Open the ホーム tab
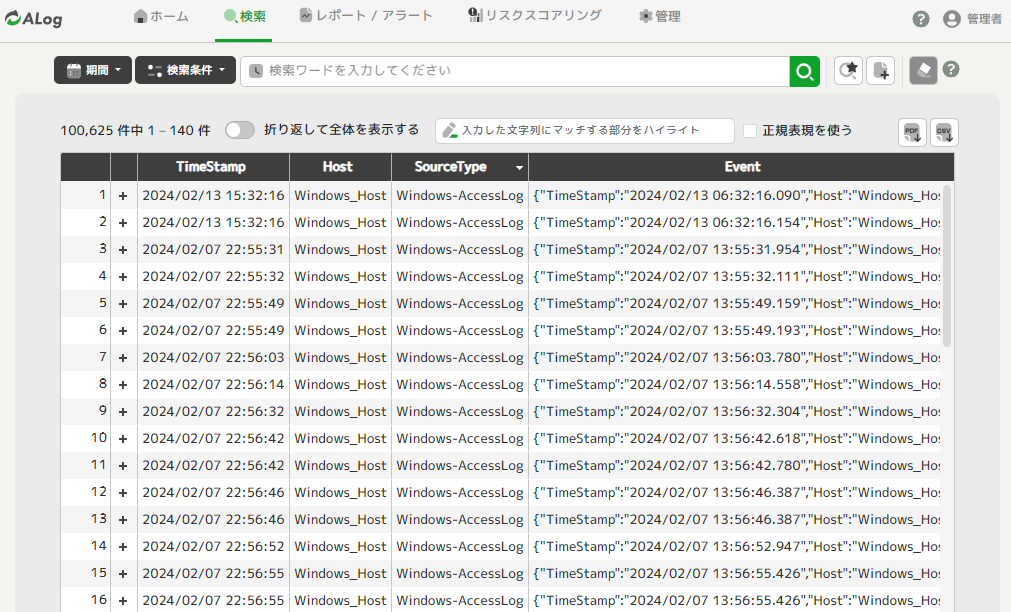The width and height of the screenshot is (1011, 612). click(161, 16)
